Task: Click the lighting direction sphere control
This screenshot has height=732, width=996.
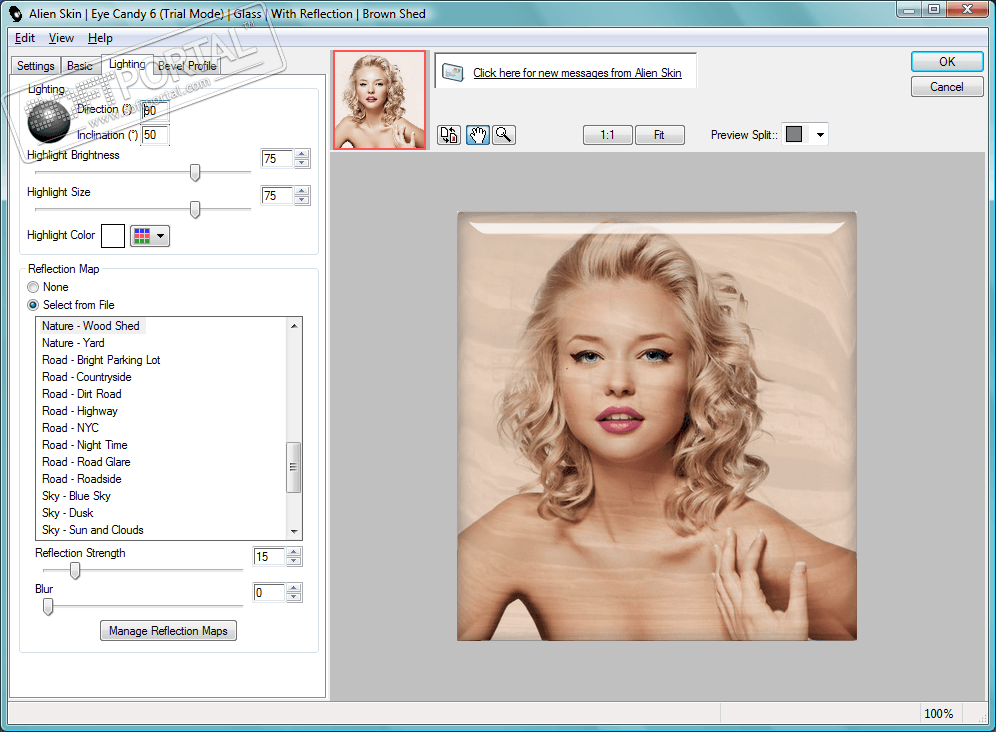Action: pyautogui.click(x=50, y=121)
